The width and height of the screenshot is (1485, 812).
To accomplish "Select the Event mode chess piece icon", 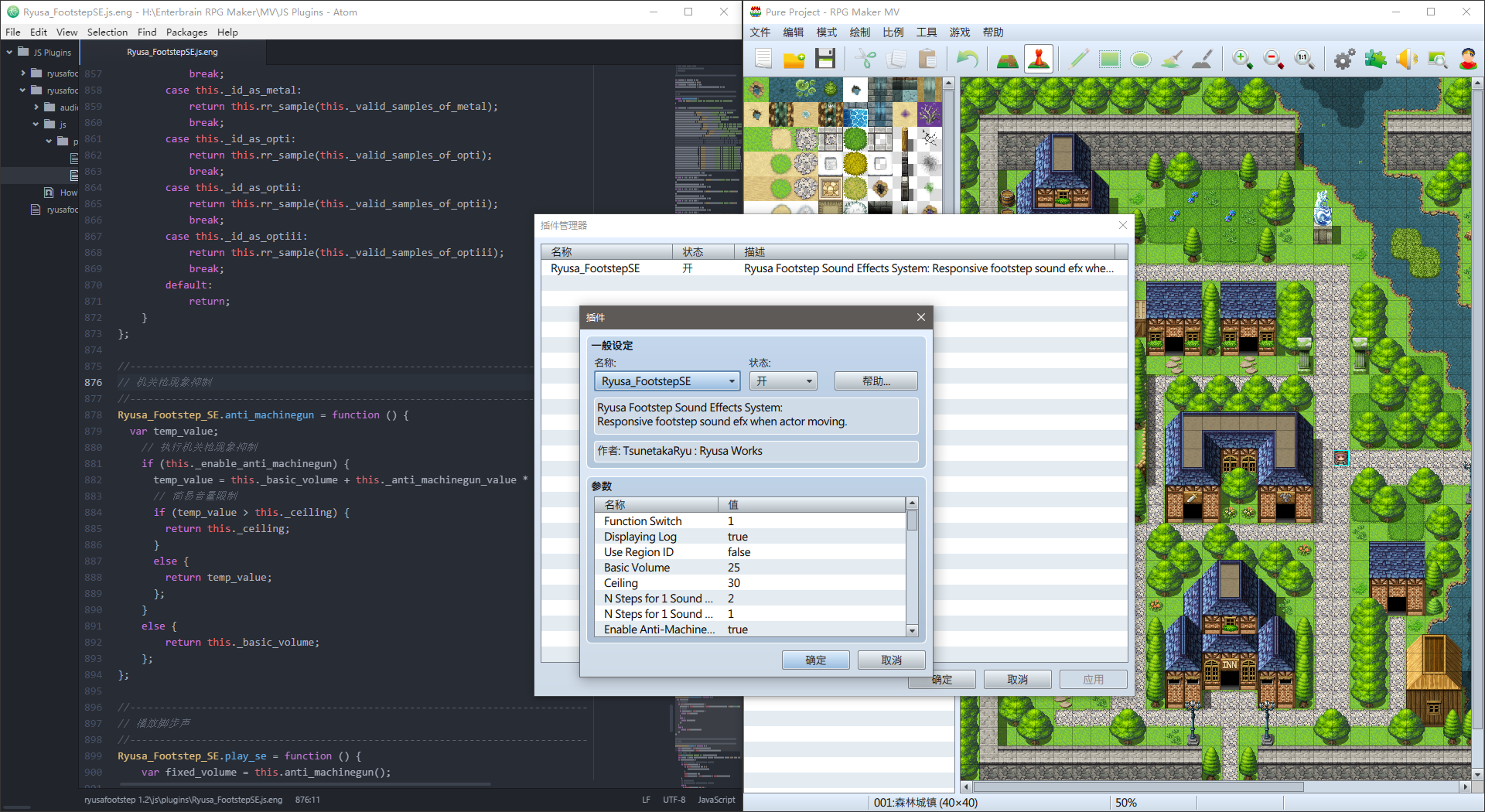I will click(1038, 59).
